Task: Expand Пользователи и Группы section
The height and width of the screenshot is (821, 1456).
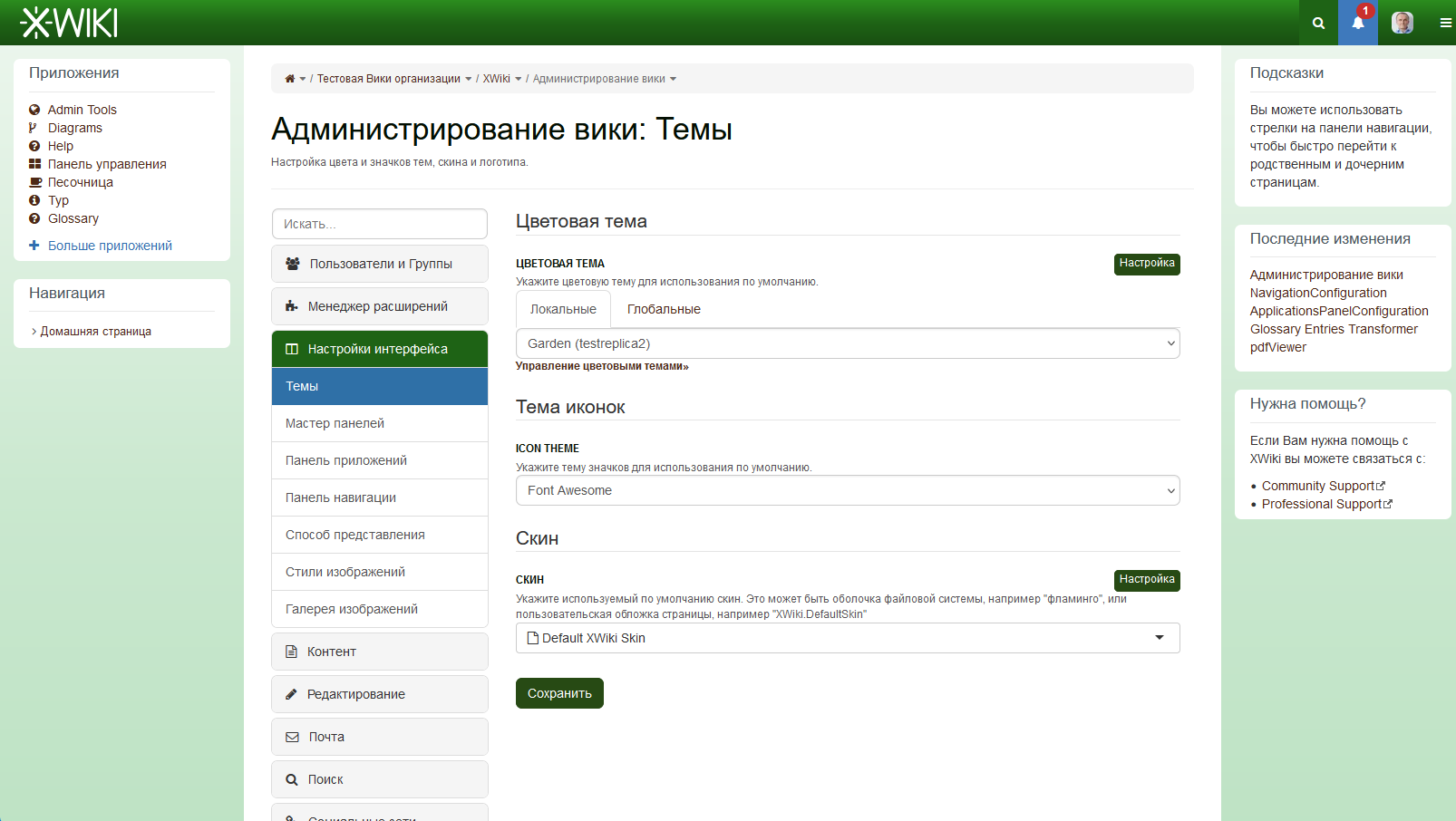Action: coord(380,264)
